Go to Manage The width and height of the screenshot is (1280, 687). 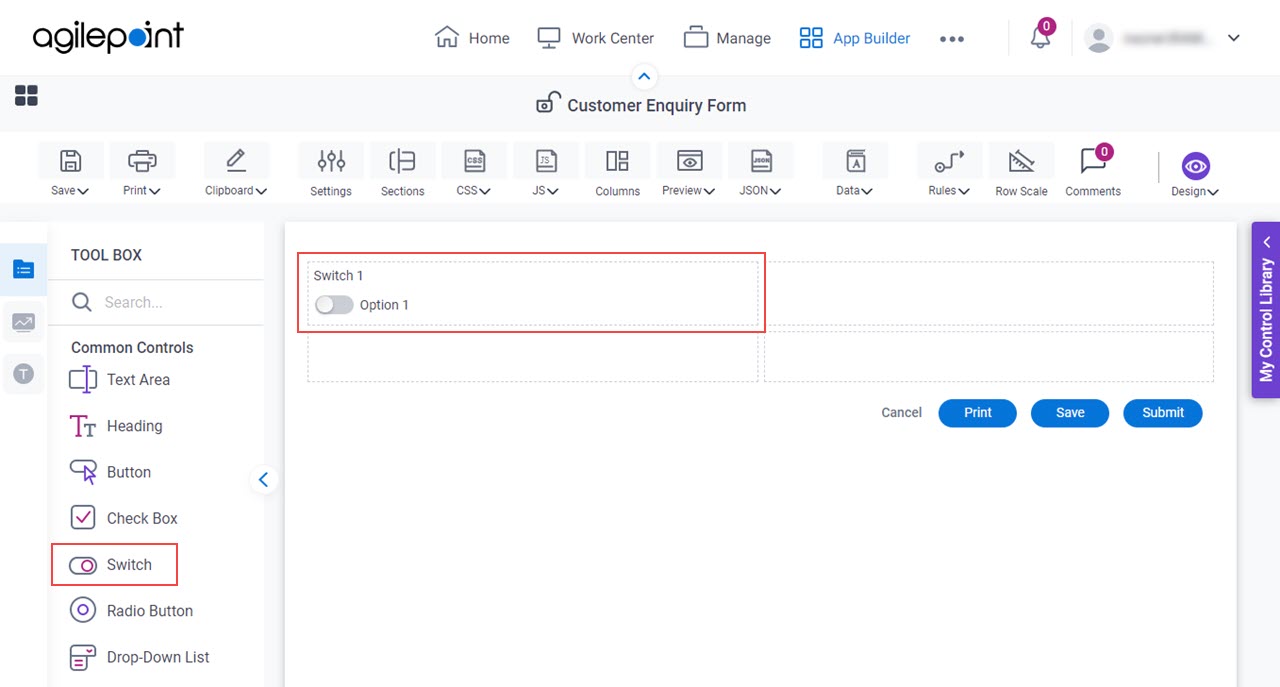click(x=727, y=38)
